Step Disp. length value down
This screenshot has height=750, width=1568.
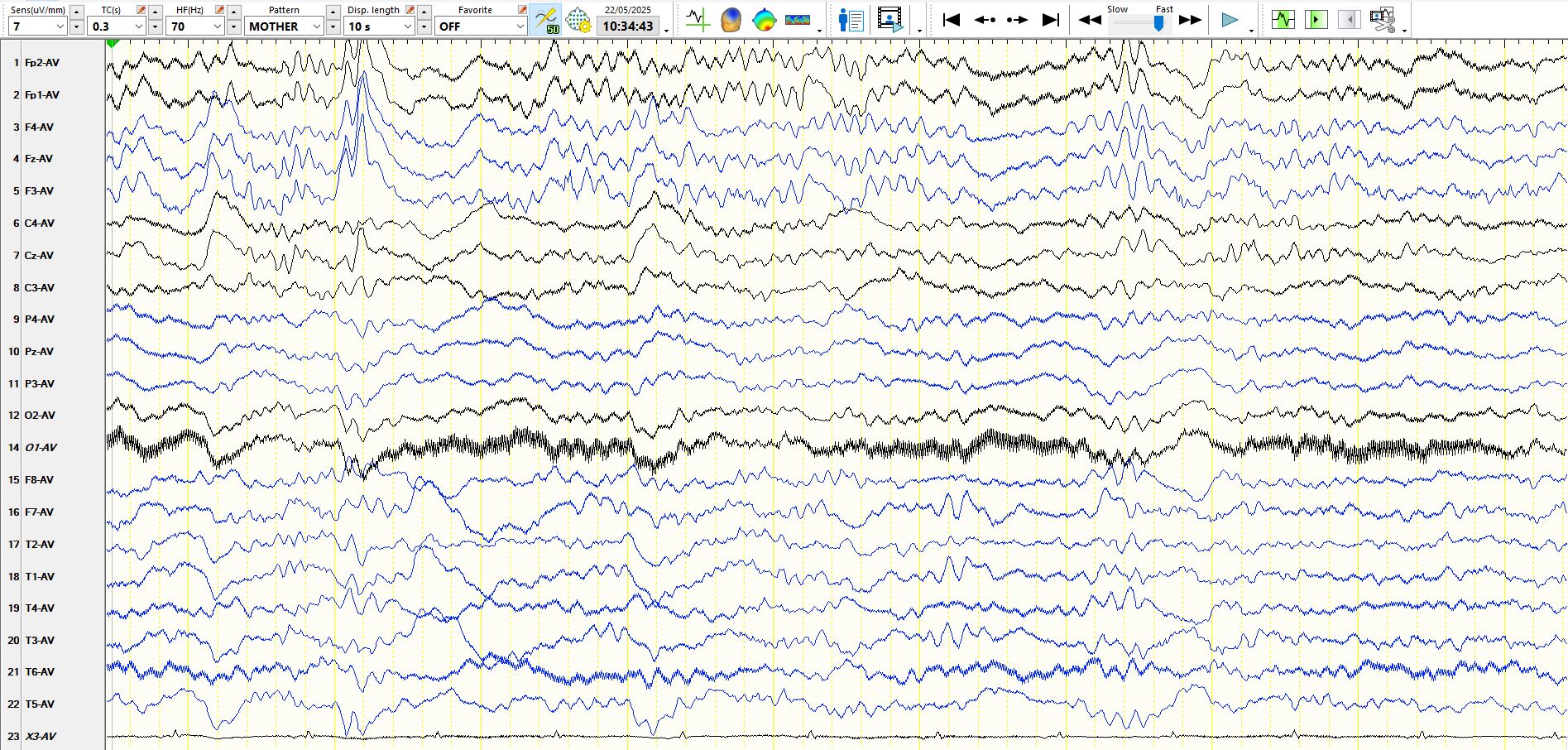pyautogui.click(x=424, y=26)
